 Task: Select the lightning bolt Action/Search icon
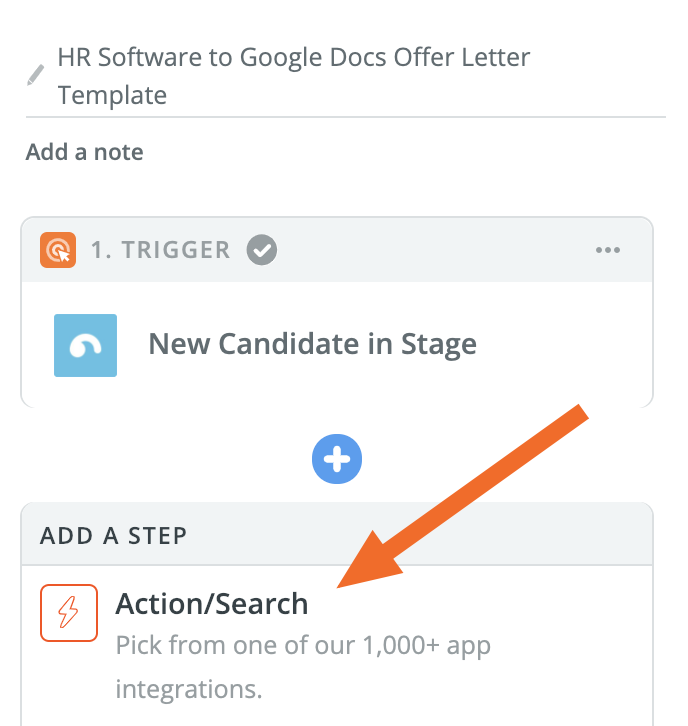[69, 613]
